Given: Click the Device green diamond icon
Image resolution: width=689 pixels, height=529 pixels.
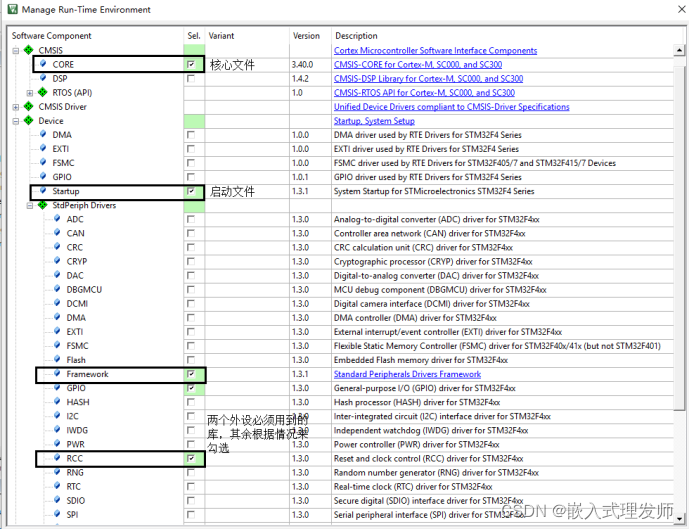Looking at the screenshot, I should click(x=29, y=120).
